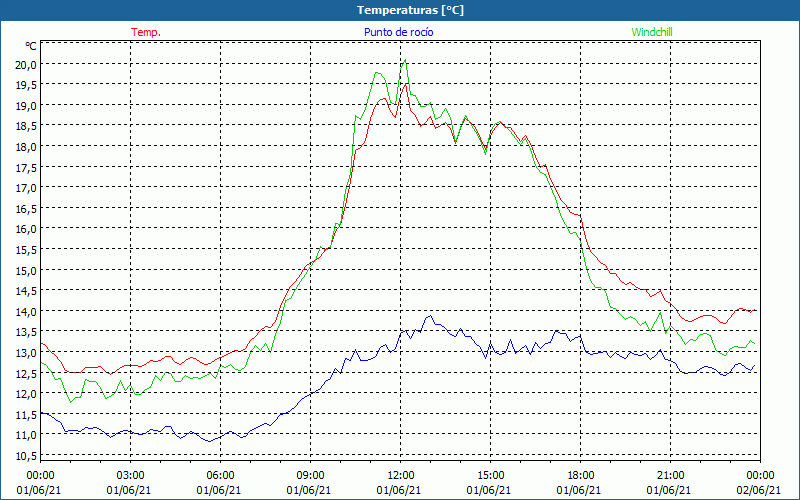Click the 02/06/21 date label
800x500 pixels.
point(759,490)
